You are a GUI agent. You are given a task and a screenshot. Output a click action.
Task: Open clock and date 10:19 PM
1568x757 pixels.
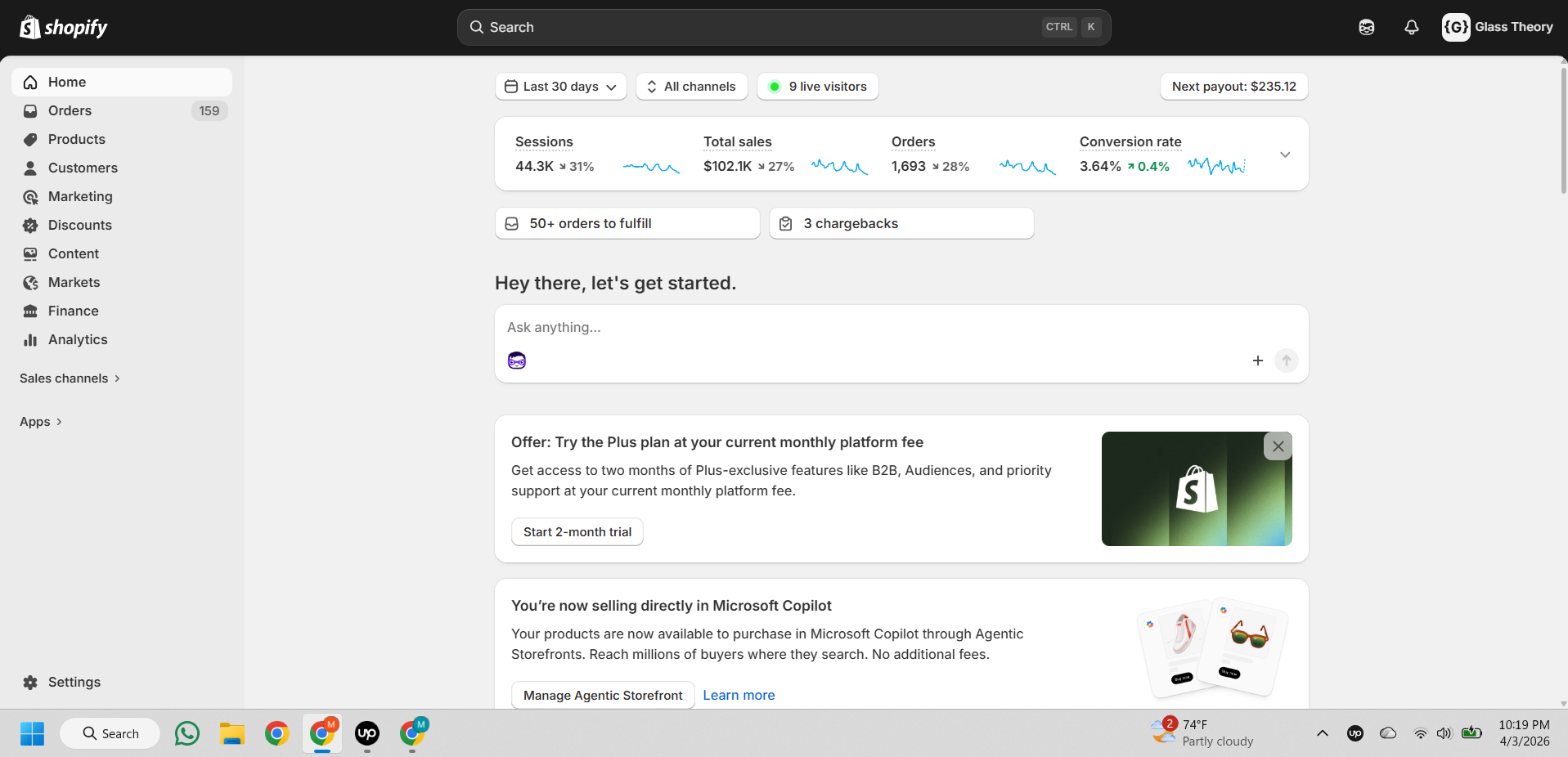[x=1524, y=732]
